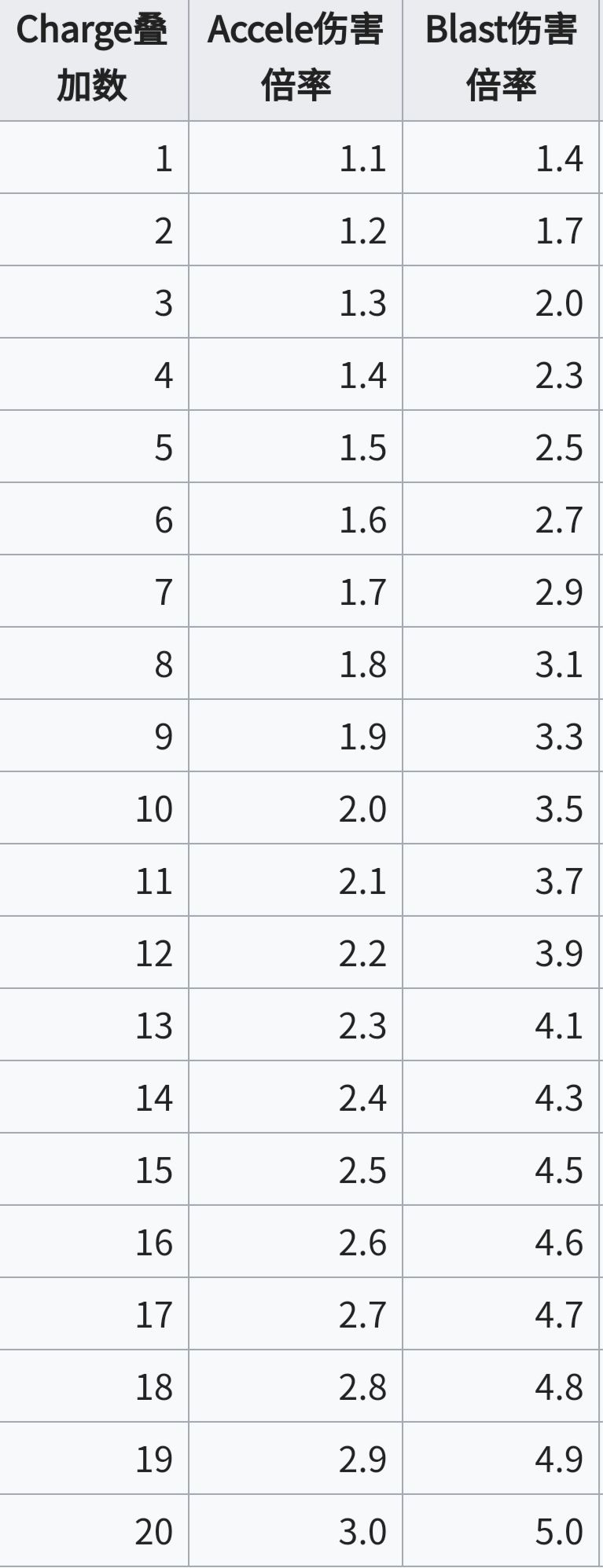Viewport: 603px width, 1568px height.
Task: Click Accele multiplier 2.4 in row 14
Action: 362,1098
